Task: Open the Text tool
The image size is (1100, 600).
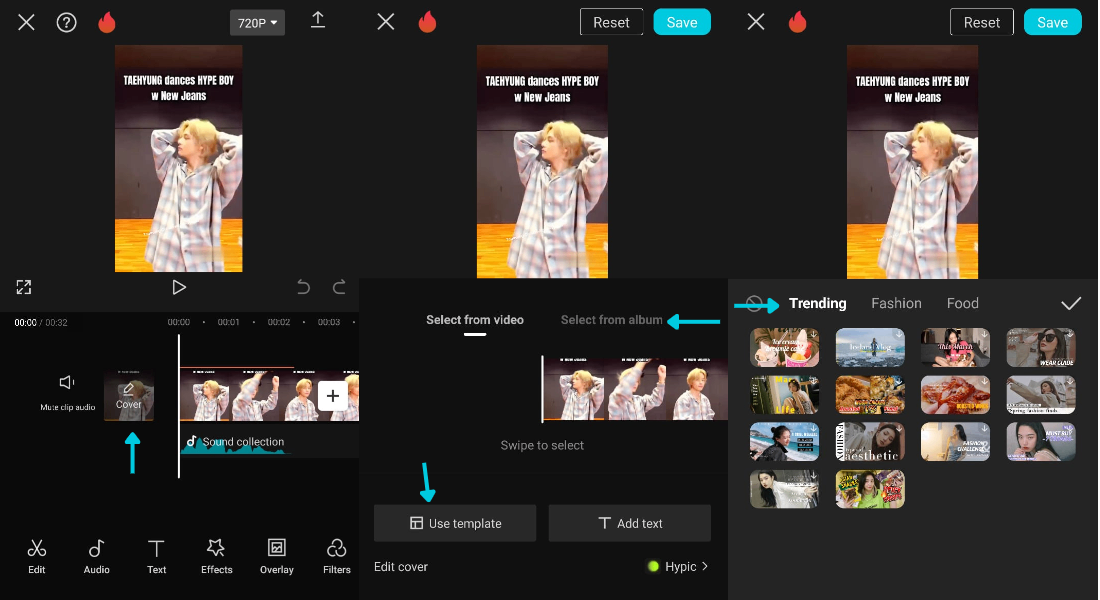Action: 156,556
